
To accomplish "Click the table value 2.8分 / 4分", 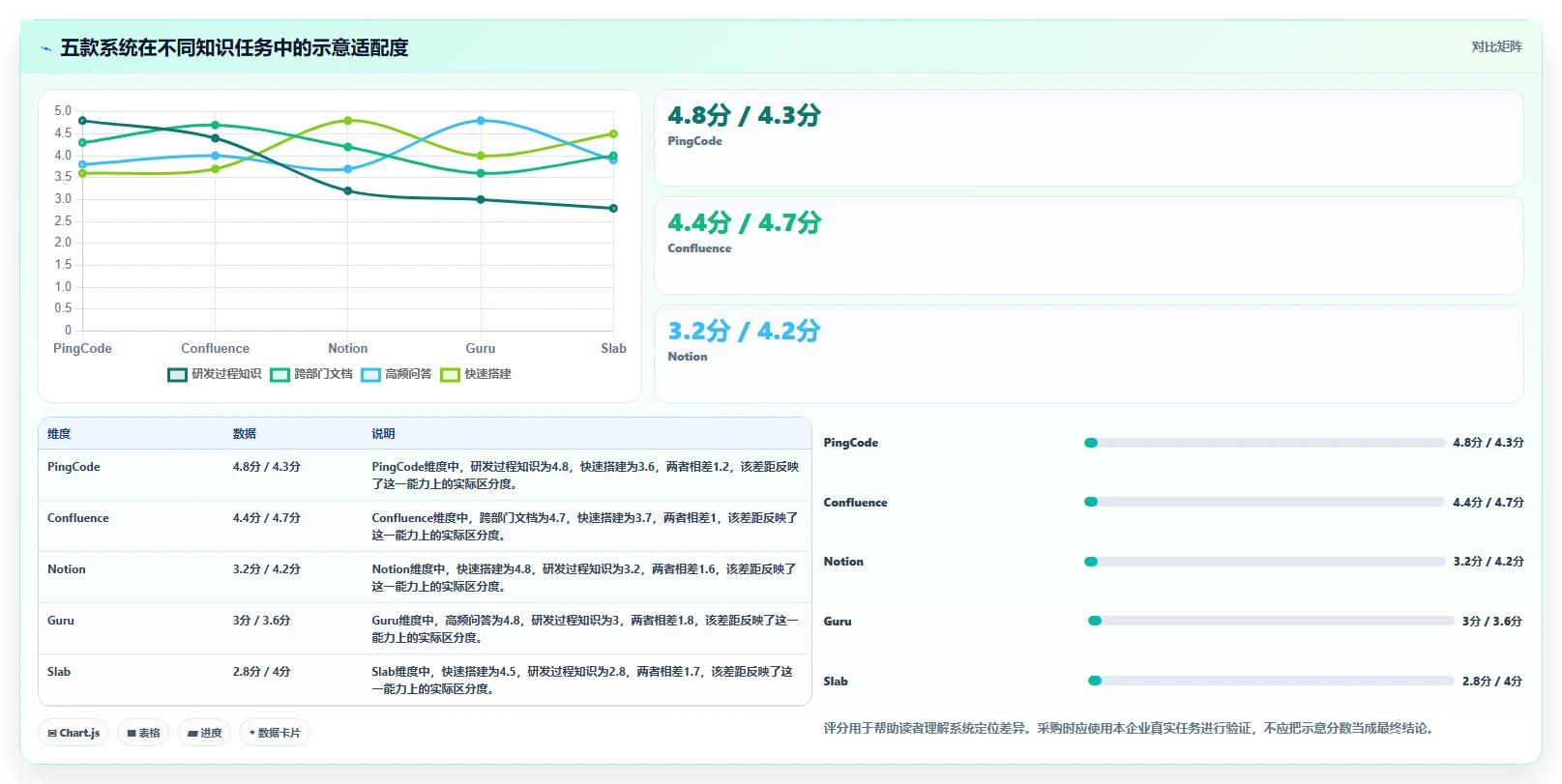I will tap(261, 672).
